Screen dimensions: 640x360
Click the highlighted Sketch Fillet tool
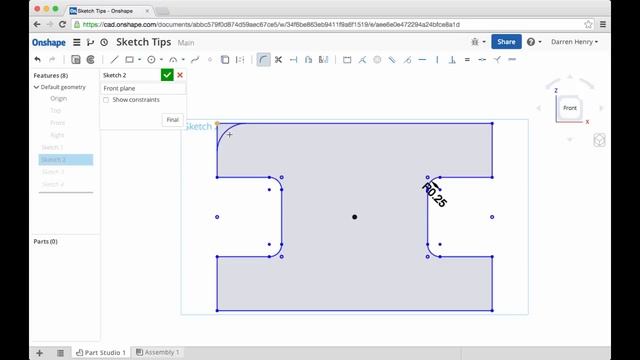coord(263,60)
